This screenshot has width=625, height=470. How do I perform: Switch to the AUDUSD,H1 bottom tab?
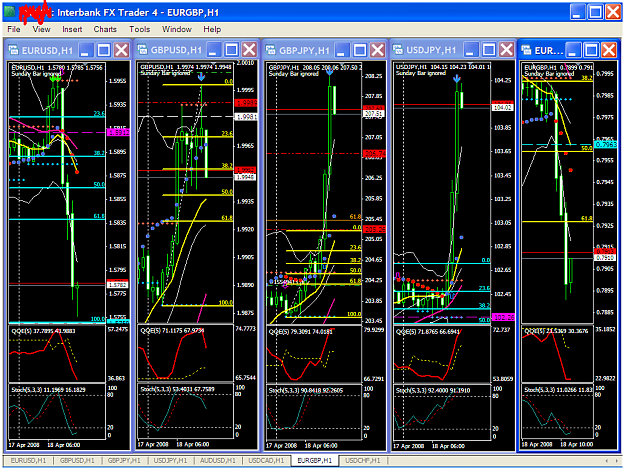[x=218, y=460]
